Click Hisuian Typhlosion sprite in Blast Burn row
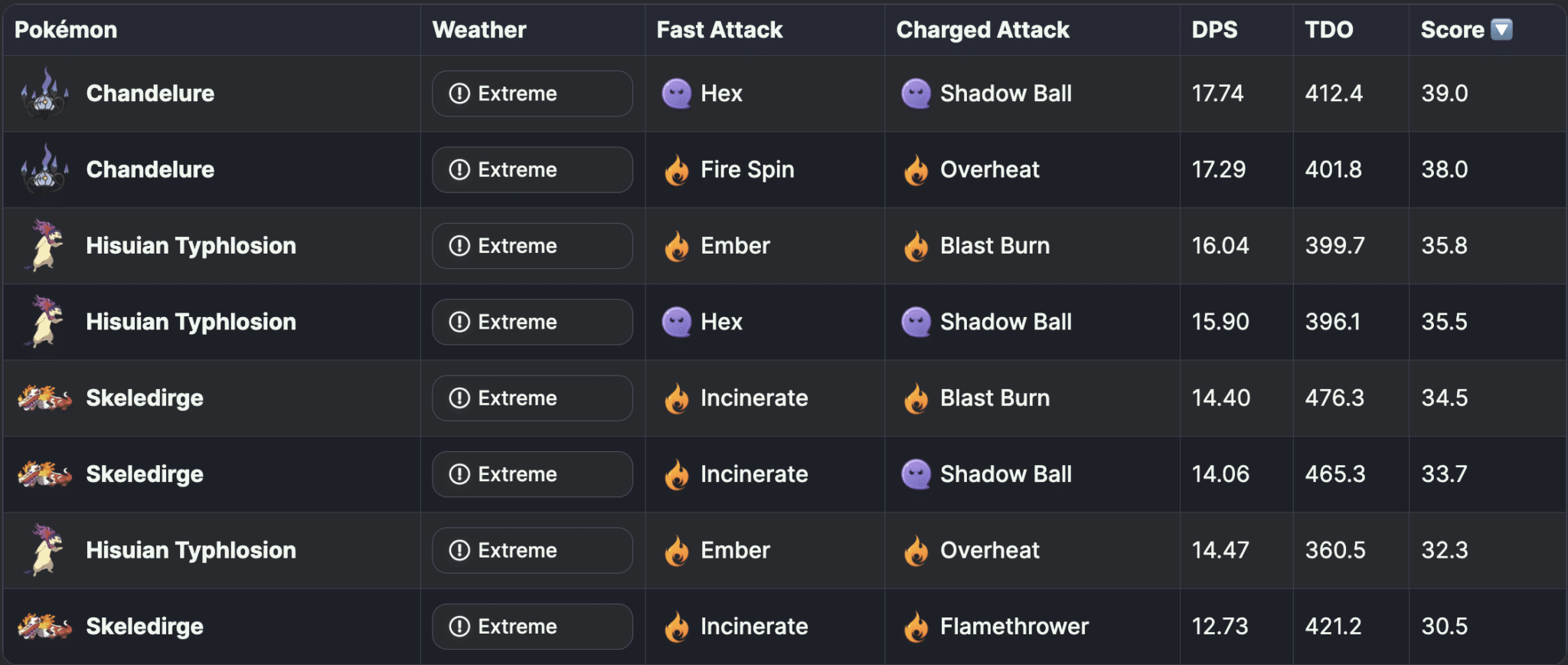The image size is (1568, 665). click(44, 246)
